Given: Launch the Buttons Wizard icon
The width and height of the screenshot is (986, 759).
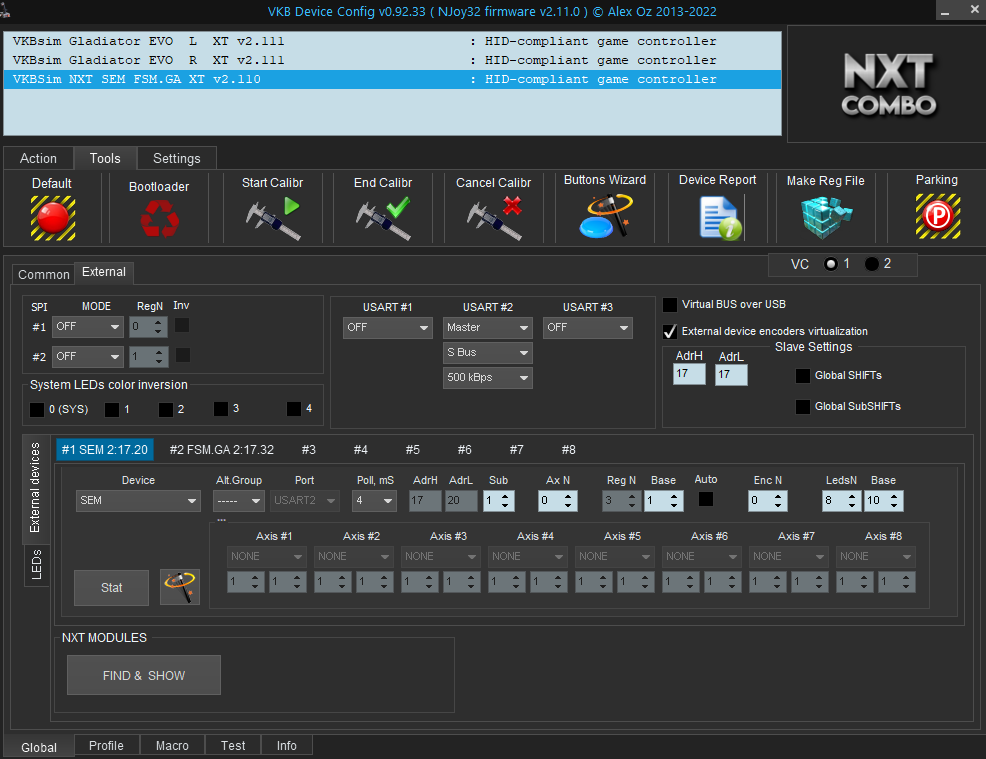Looking at the screenshot, I should coord(605,216).
